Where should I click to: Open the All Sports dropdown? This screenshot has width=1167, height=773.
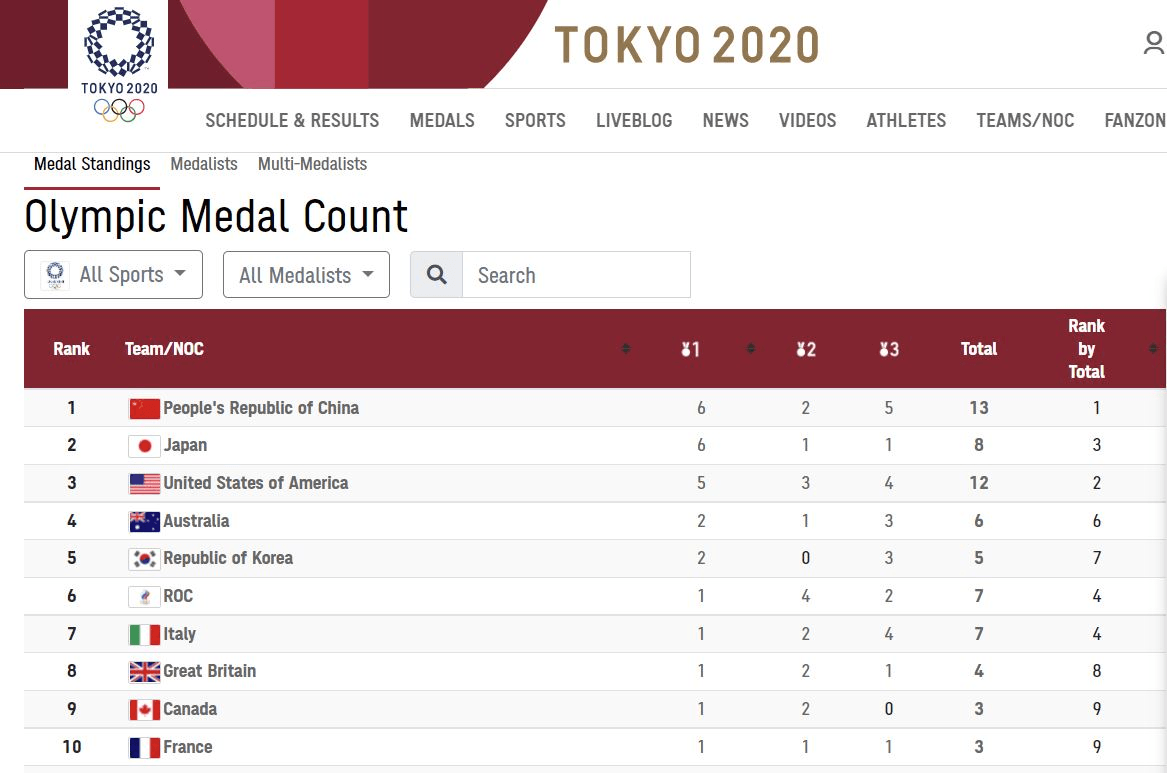click(114, 275)
